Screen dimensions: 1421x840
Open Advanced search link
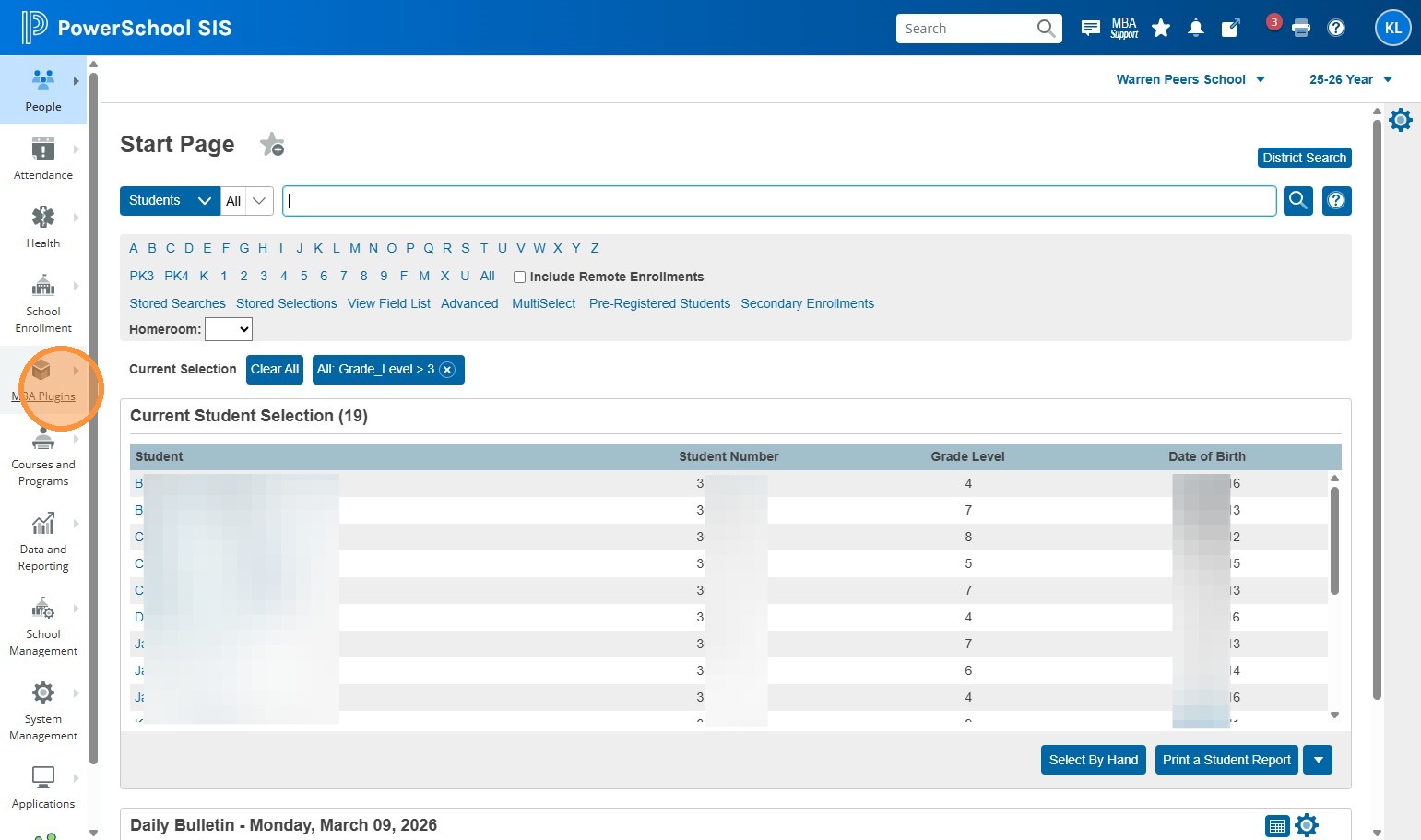(x=469, y=303)
